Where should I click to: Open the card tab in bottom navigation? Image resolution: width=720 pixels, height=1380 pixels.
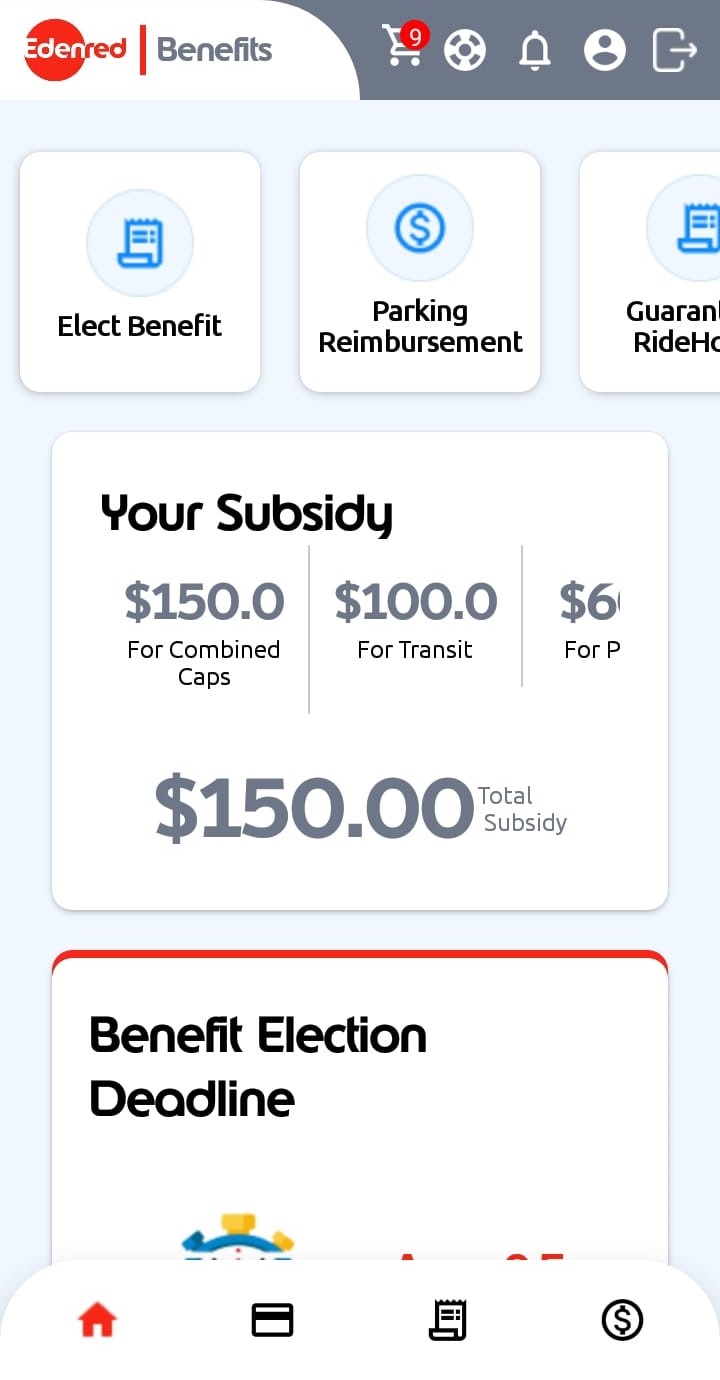[x=272, y=1320]
